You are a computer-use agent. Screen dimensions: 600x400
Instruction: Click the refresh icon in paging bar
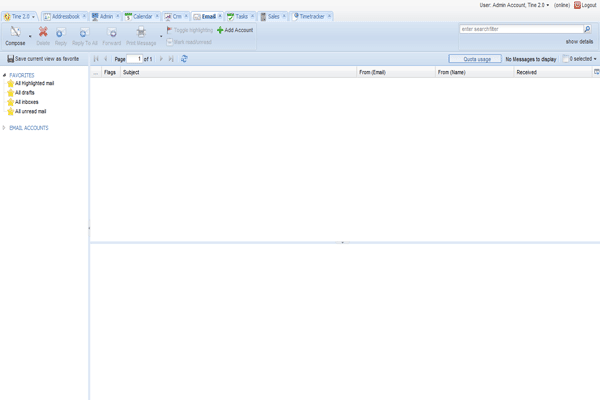pos(184,59)
